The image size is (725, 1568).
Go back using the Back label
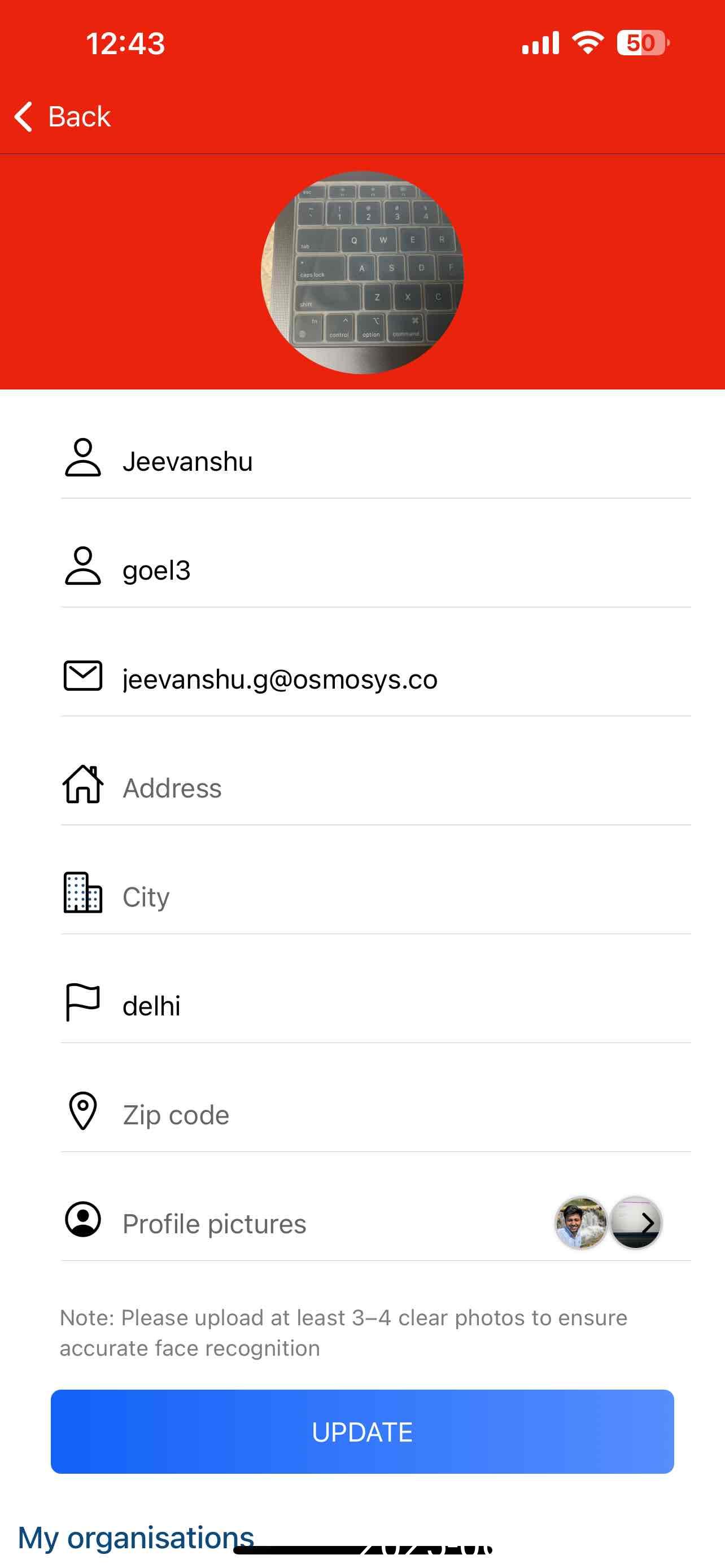click(x=79, y=116)
